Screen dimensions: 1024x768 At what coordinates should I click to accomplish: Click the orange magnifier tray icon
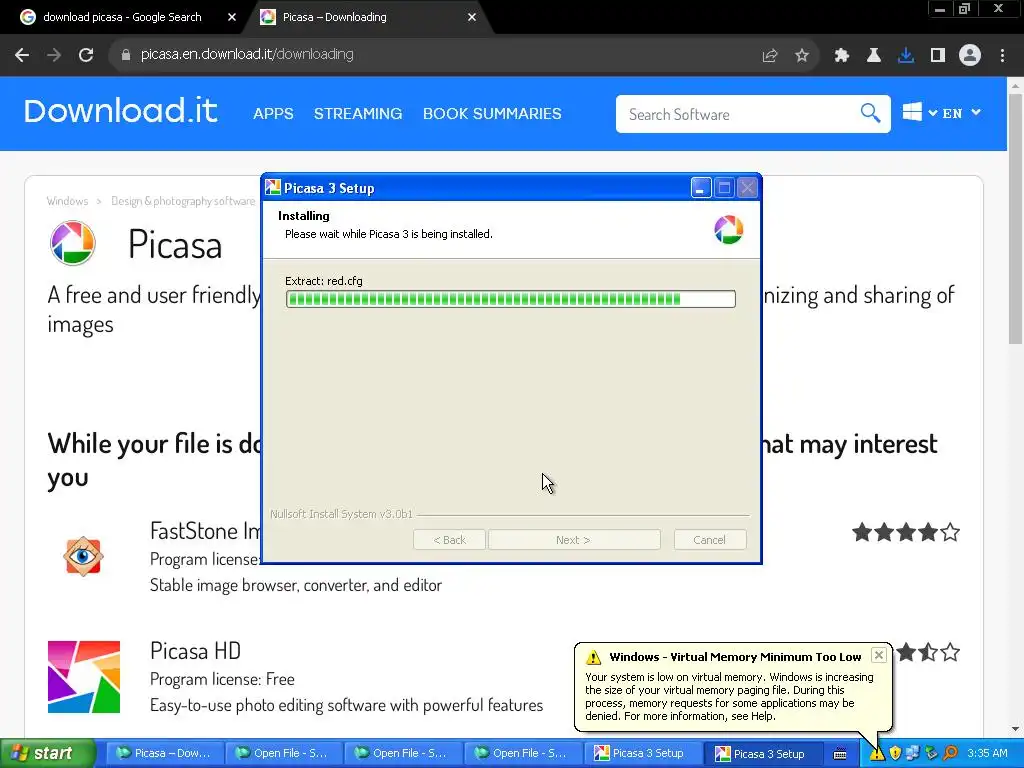[950, 754]
